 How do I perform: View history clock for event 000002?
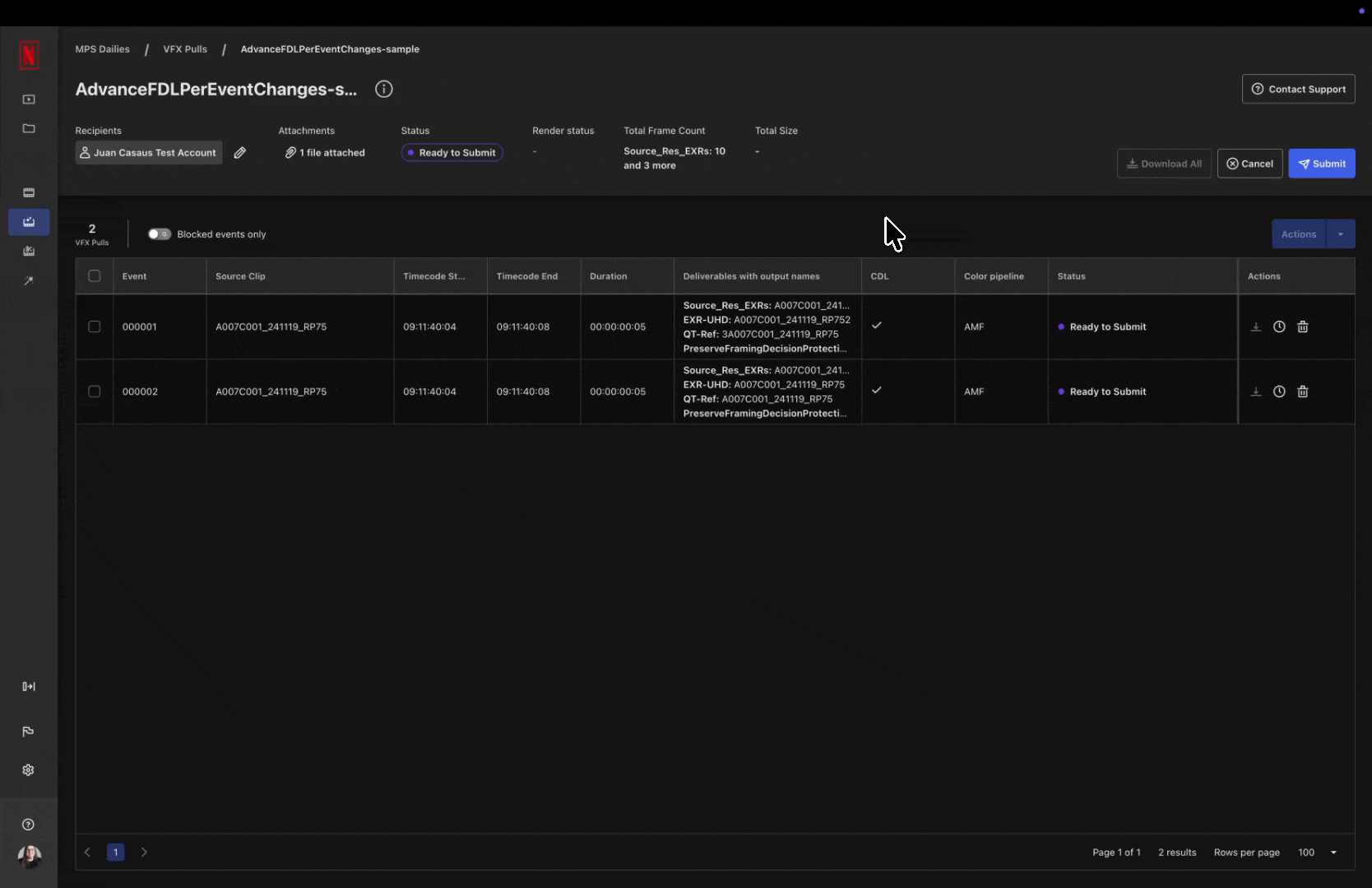pyautogui.click(x=1279, y=391)
